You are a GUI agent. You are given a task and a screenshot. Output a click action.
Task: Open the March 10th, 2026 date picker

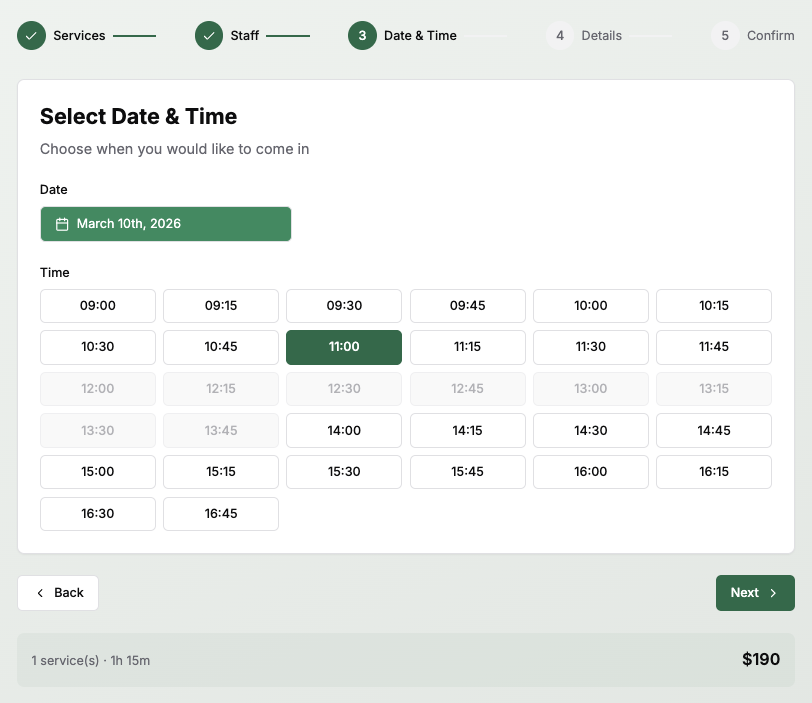tap(165, 223)
